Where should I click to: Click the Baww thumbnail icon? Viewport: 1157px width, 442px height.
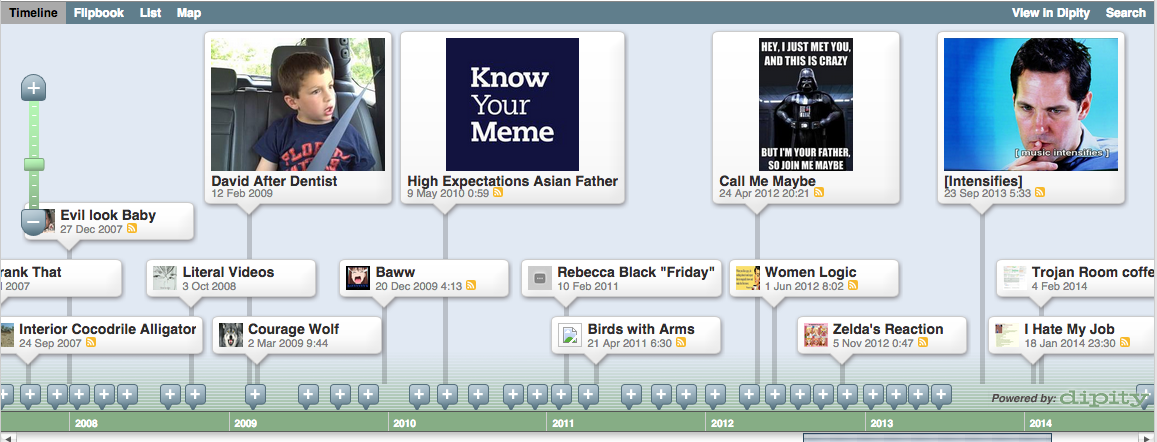pos(358,278)
